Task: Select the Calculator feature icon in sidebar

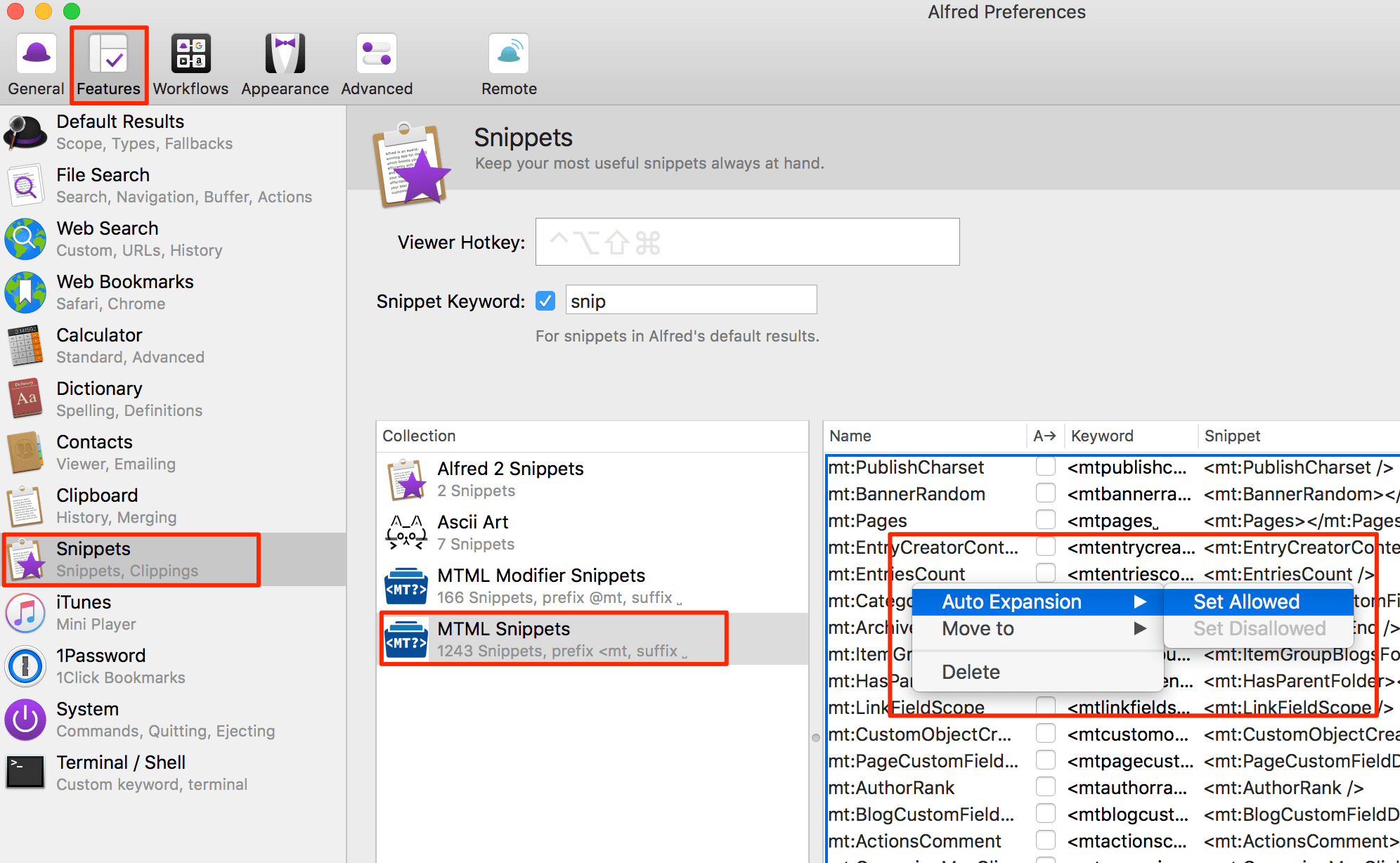Action: tap(25, 345)
